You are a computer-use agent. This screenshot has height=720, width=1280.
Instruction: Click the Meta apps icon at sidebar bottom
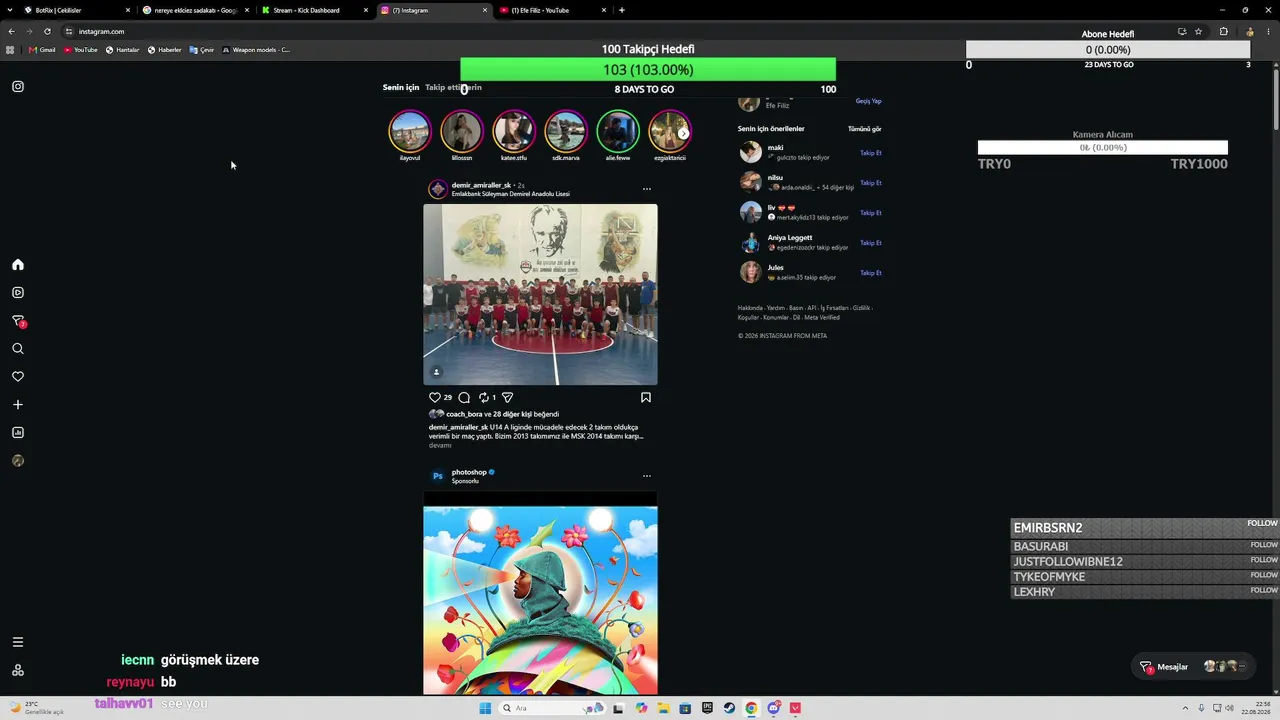tap(18, 670)
